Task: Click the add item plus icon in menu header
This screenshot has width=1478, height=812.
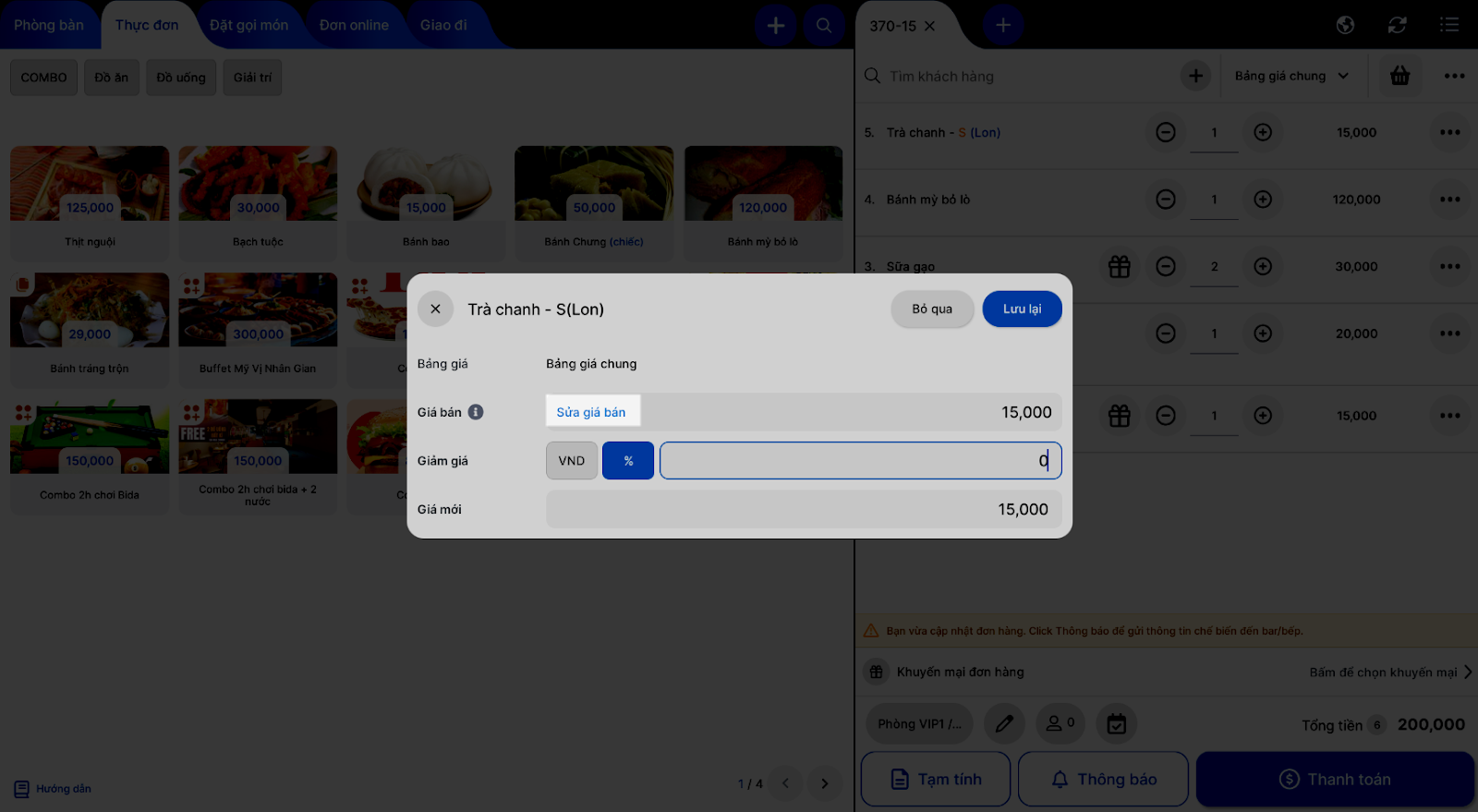Action: coord(776,25)
